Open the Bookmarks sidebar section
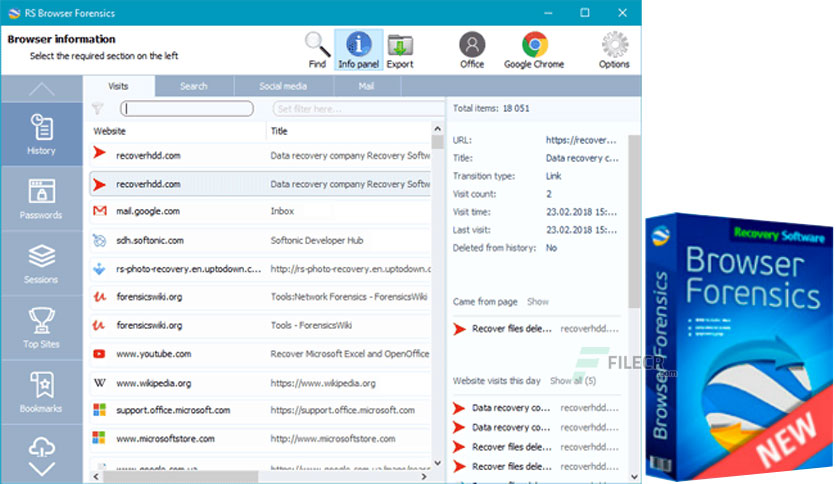 [41, 392]
